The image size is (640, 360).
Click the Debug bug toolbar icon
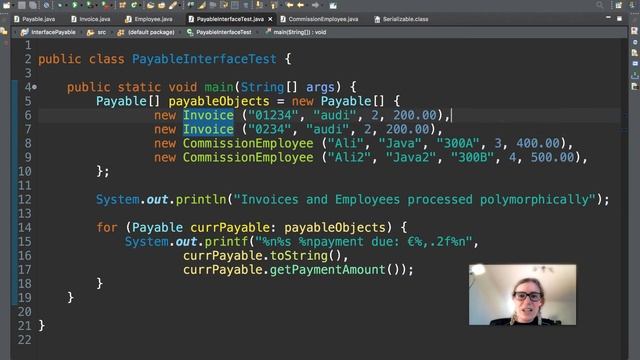[x=60, y=5]
